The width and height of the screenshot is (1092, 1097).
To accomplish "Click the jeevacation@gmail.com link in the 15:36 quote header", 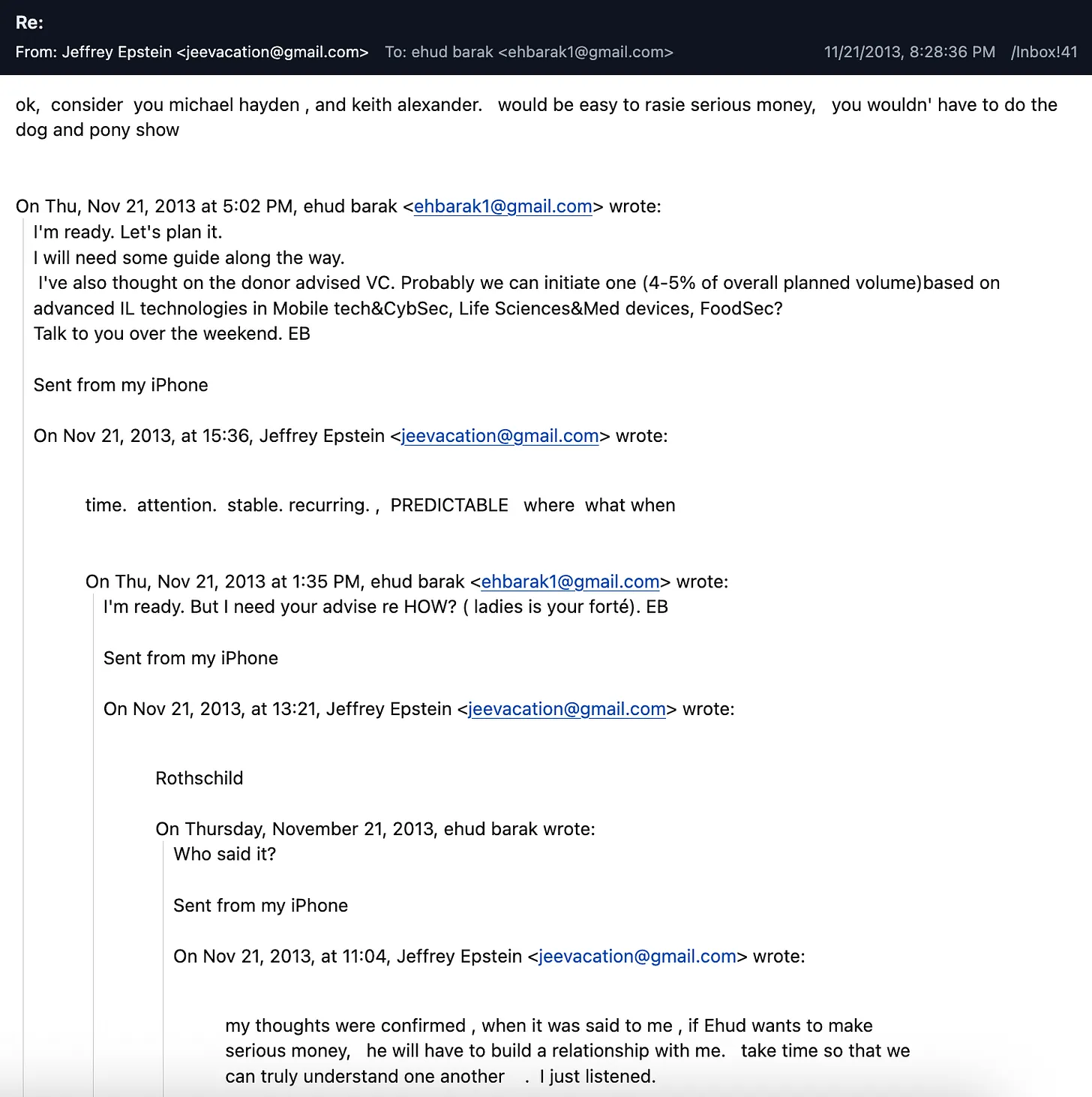I will pyautogui.click(x=499, y=436).
